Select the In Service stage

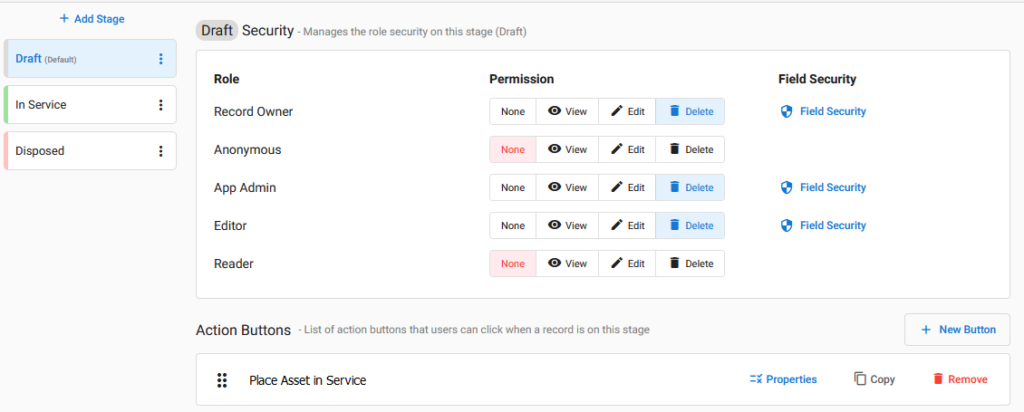[x=90, y=104]
